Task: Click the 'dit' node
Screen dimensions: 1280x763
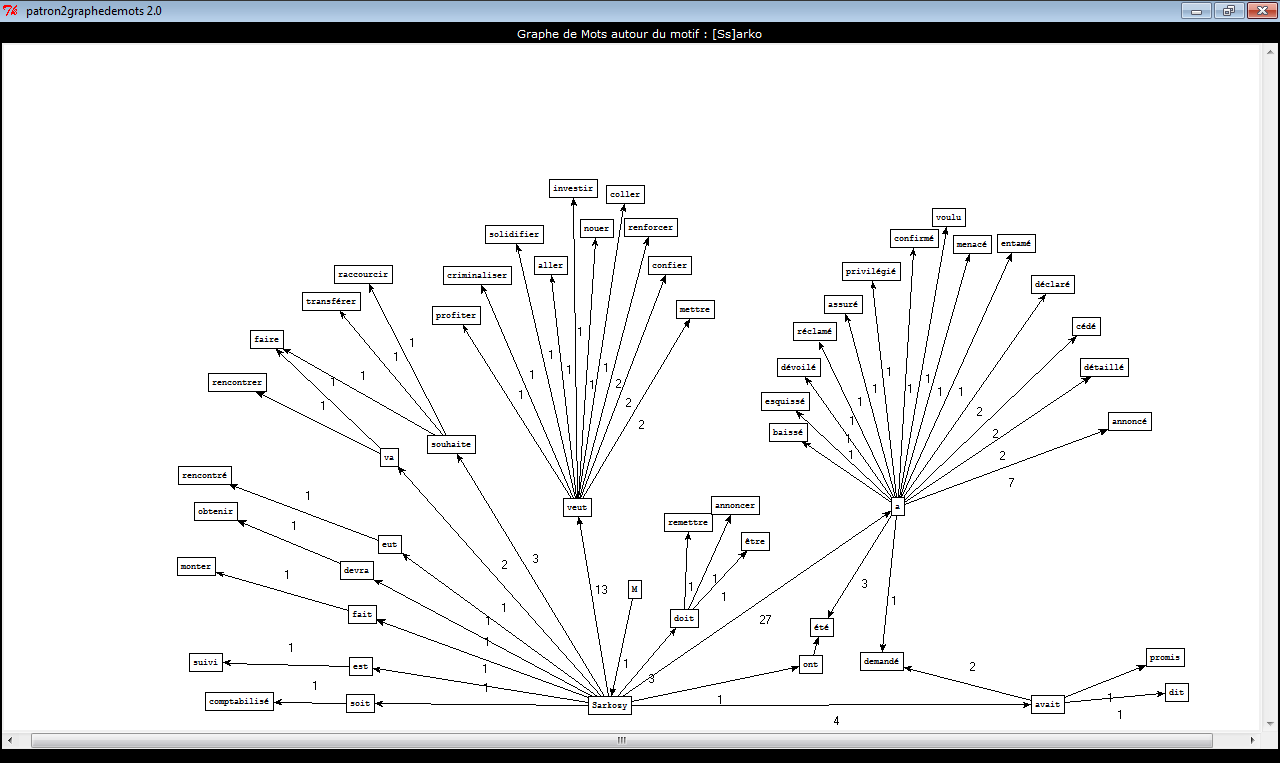Action: click(x=1177, y=692)
